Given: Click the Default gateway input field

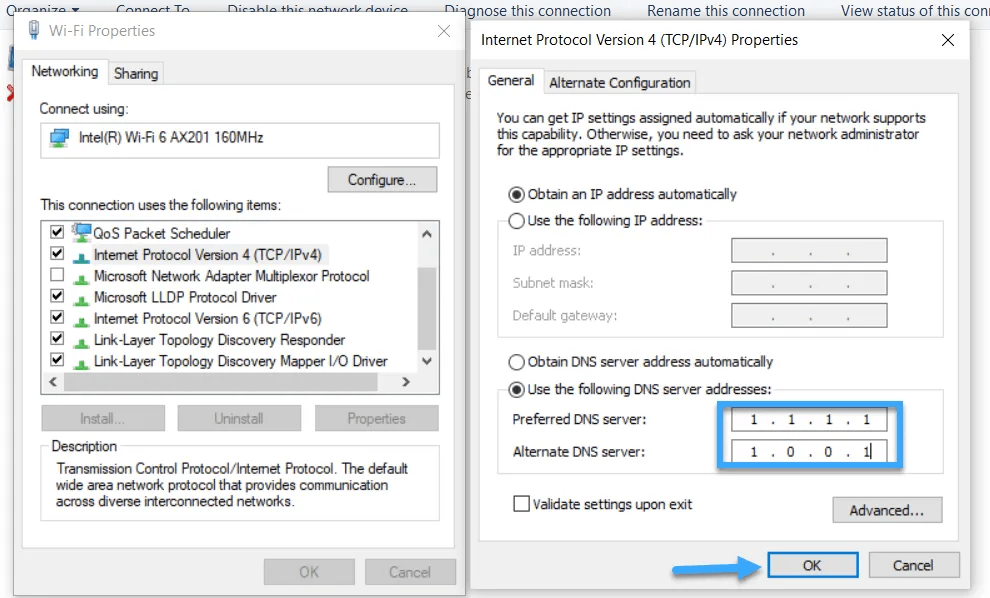Looking at the screenshot, I should point(809,316).
